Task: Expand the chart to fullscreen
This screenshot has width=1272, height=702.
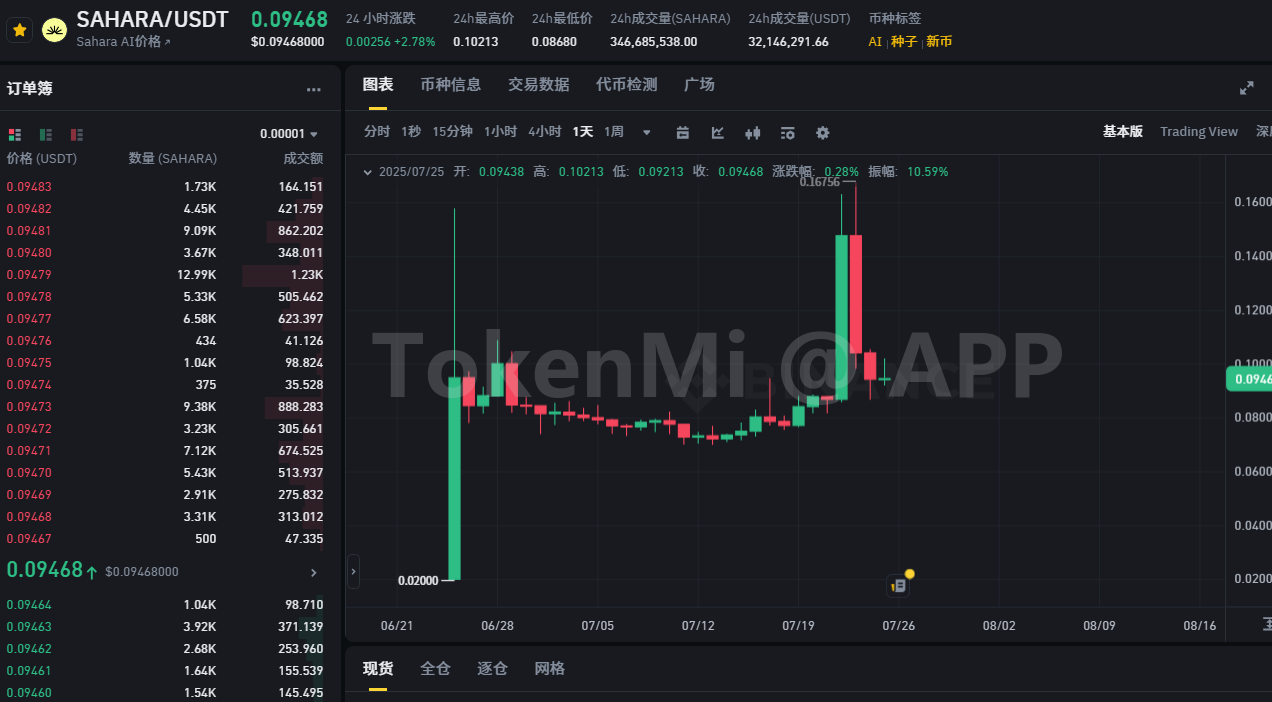Action: coord(1246,88)
